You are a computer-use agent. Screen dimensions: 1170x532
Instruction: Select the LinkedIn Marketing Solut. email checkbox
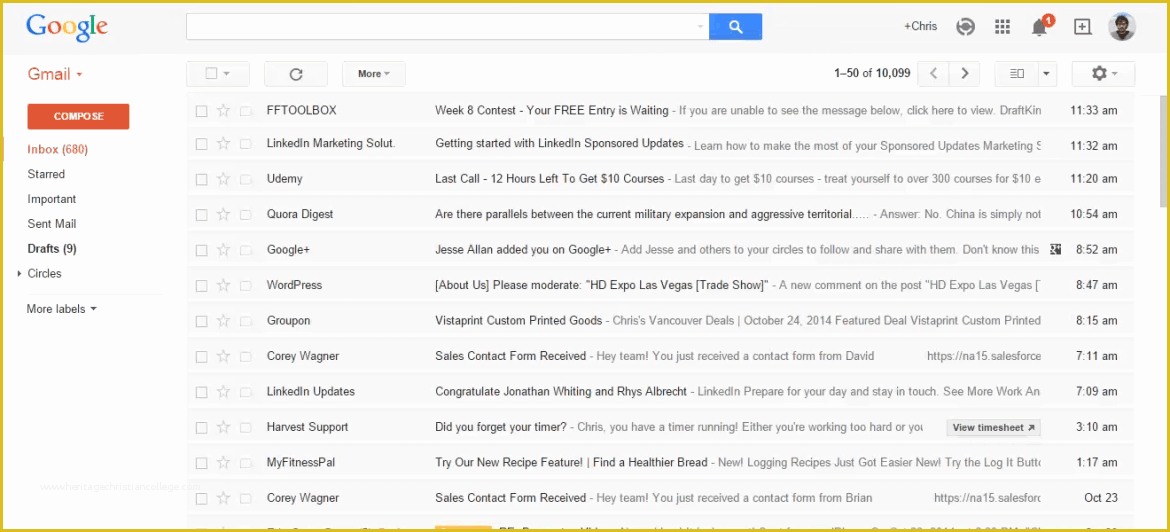point(201,144)
